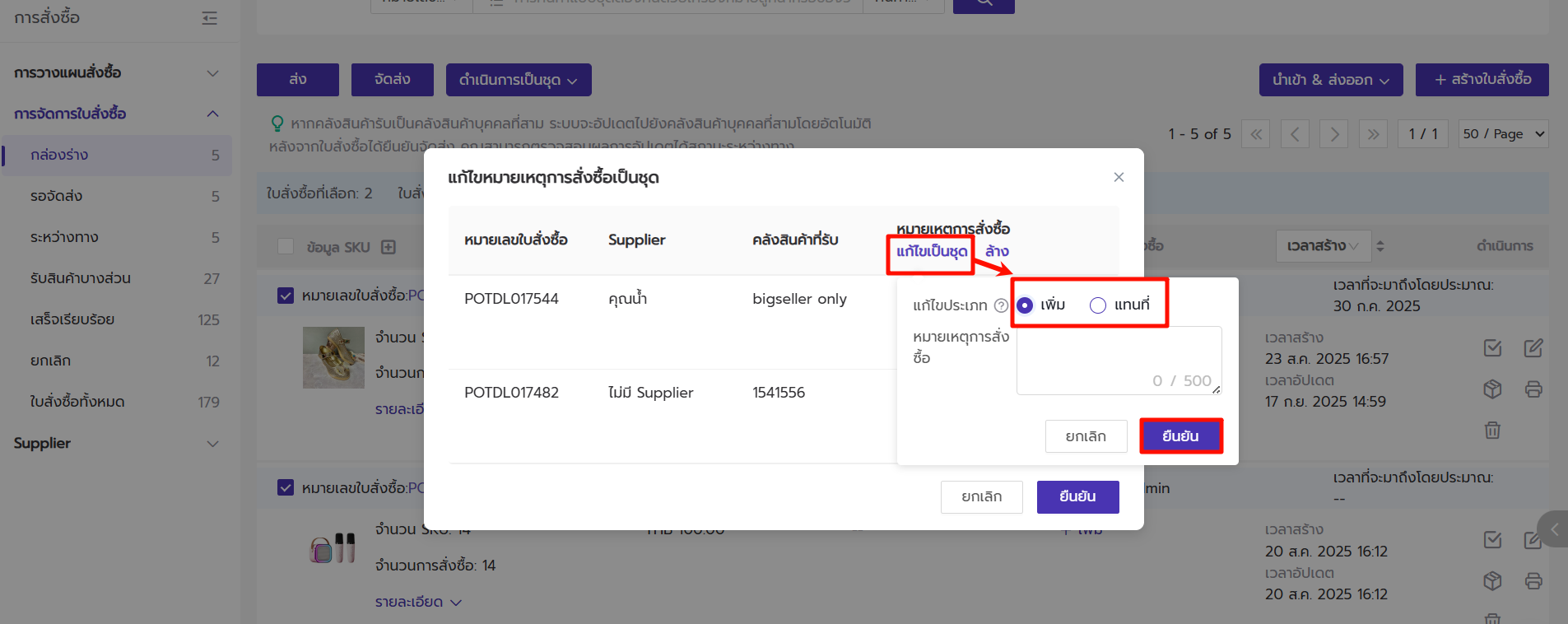Click the จัดส่ง button in the toolbar
Image resolution: width=1568 pixels, height=624 pixels.
(393, 80)
